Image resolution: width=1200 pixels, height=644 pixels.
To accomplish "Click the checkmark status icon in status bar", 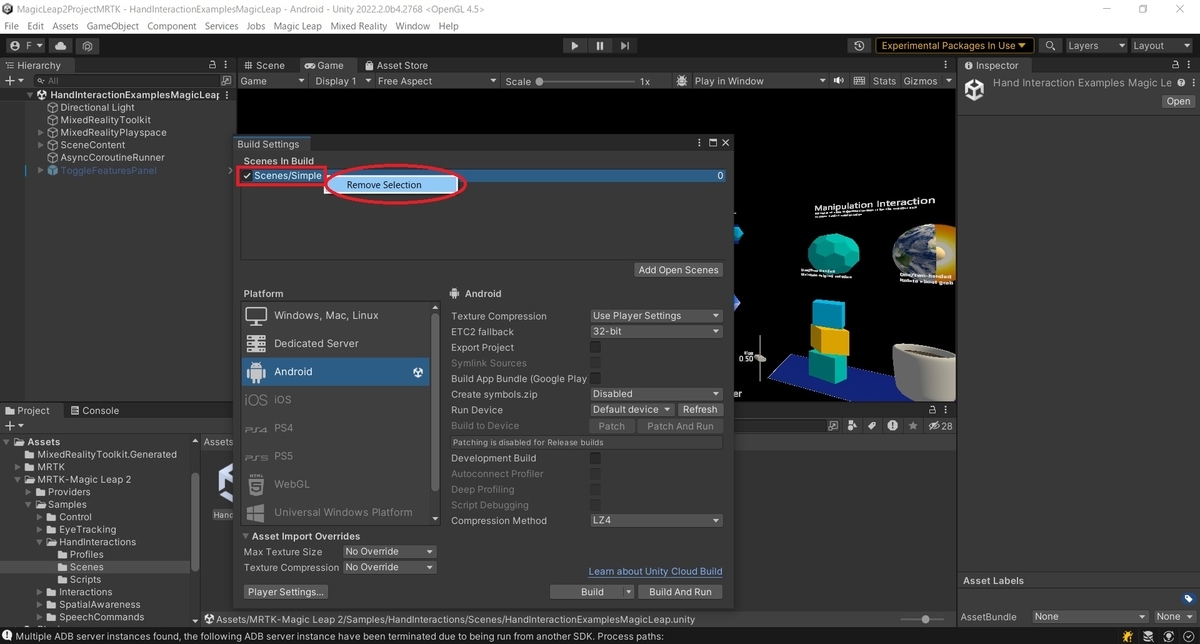I will [x=1188, y=636].
